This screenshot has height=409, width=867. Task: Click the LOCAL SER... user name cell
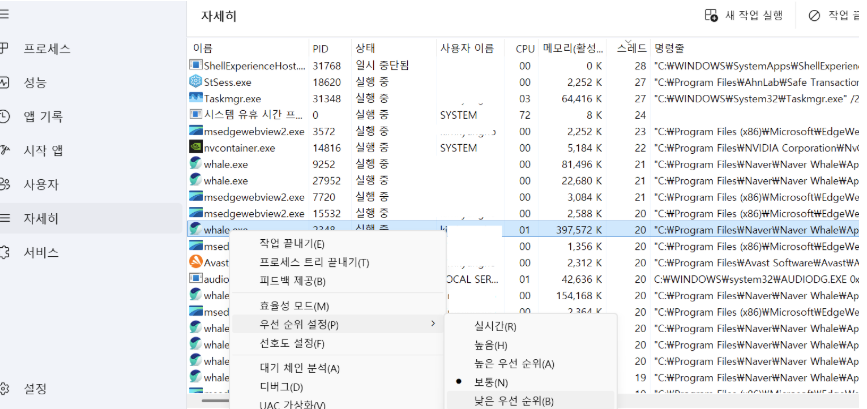click(473, 279)
